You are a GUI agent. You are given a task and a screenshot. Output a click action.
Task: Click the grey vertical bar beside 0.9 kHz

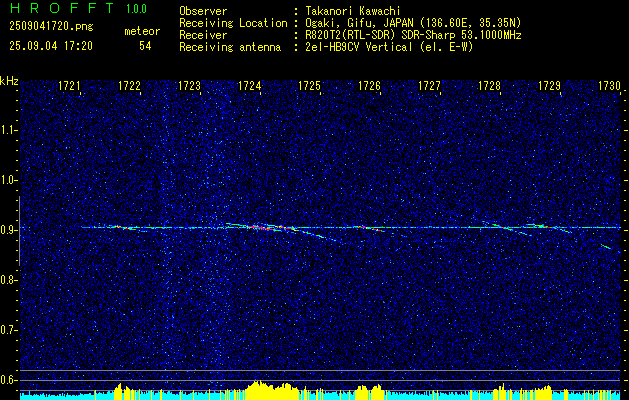tap(19, 231)
